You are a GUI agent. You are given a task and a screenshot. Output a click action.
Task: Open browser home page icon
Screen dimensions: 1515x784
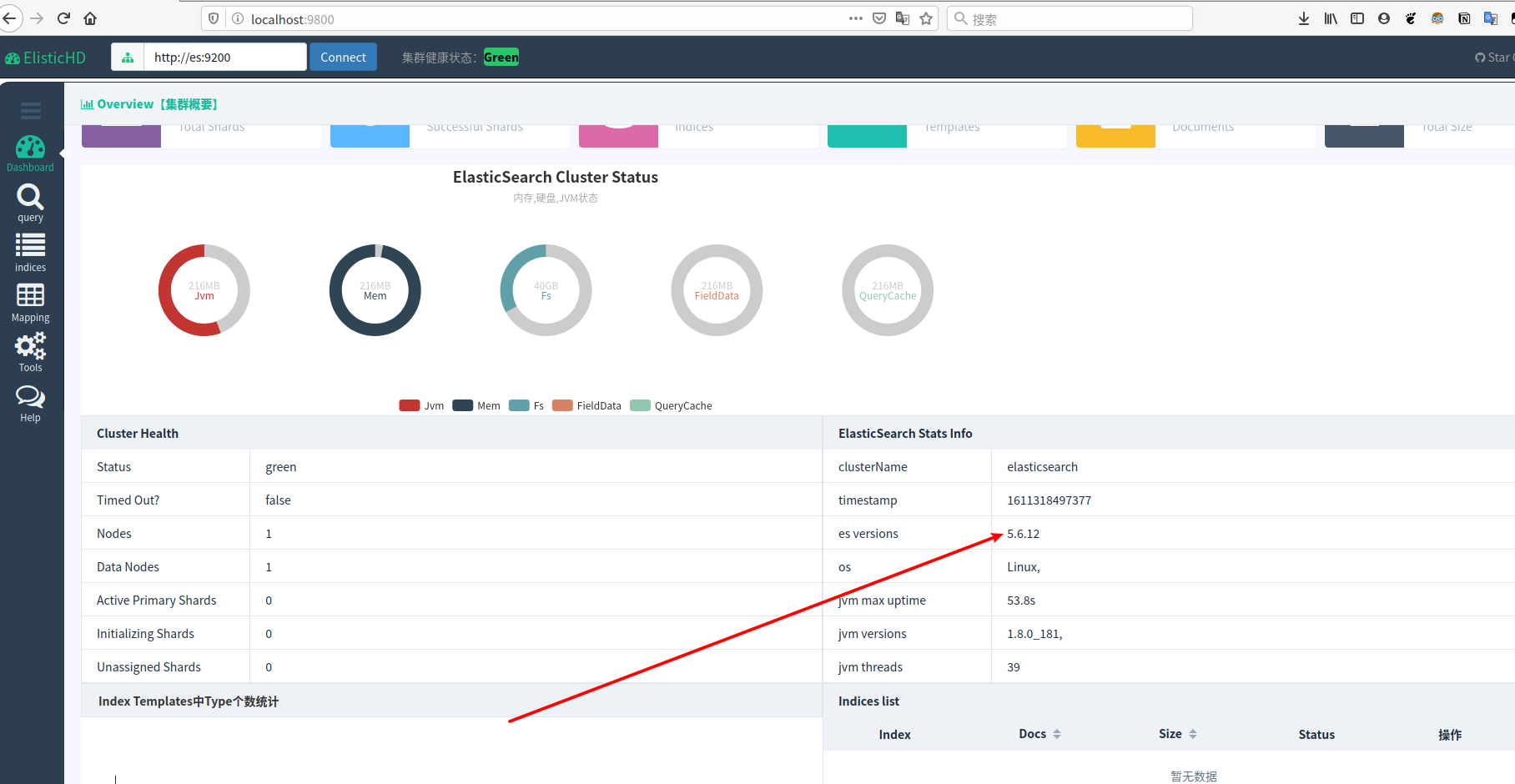pyautogui.click(x=90, y=18)
